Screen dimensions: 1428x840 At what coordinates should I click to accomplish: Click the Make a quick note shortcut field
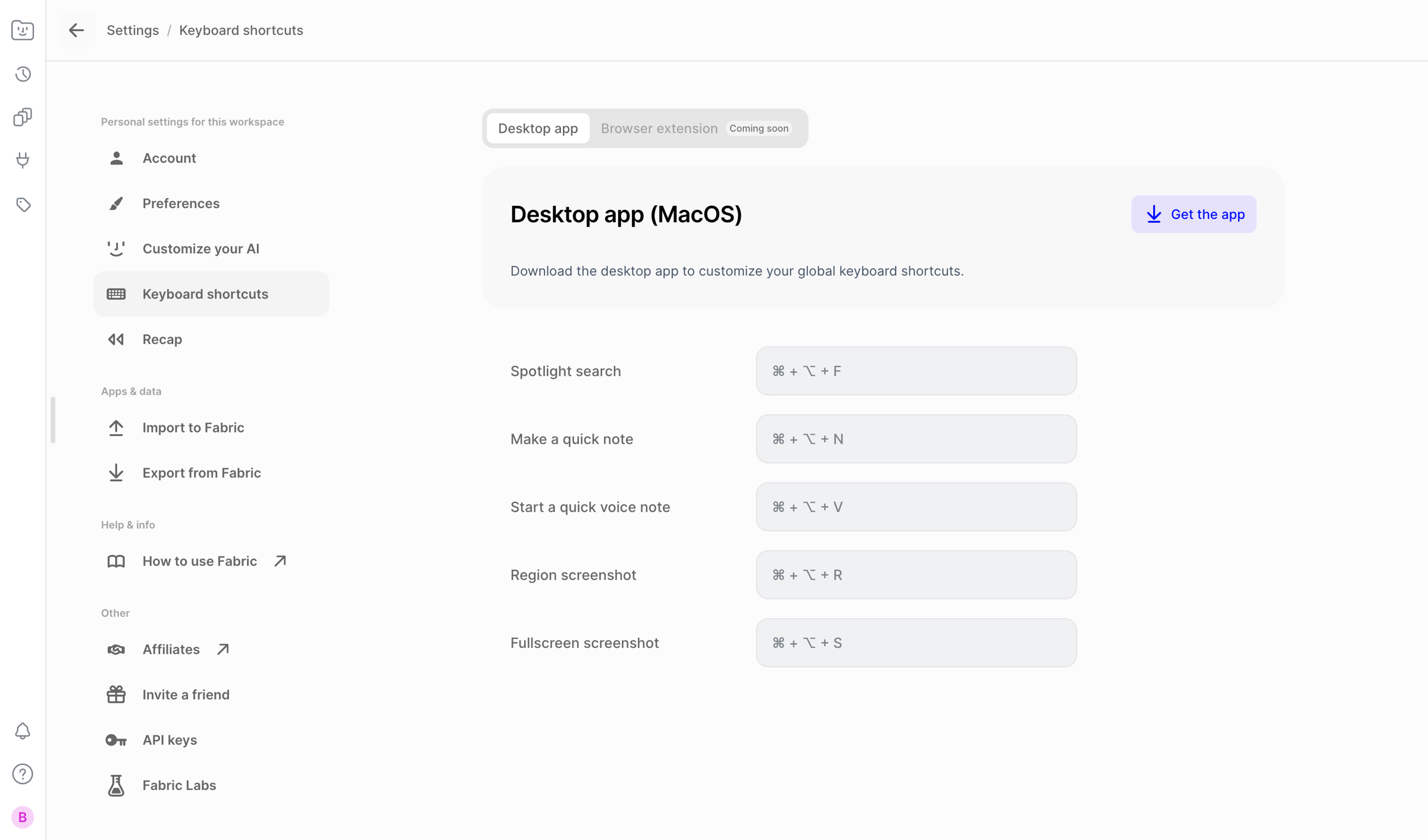(x=916, y=439)
